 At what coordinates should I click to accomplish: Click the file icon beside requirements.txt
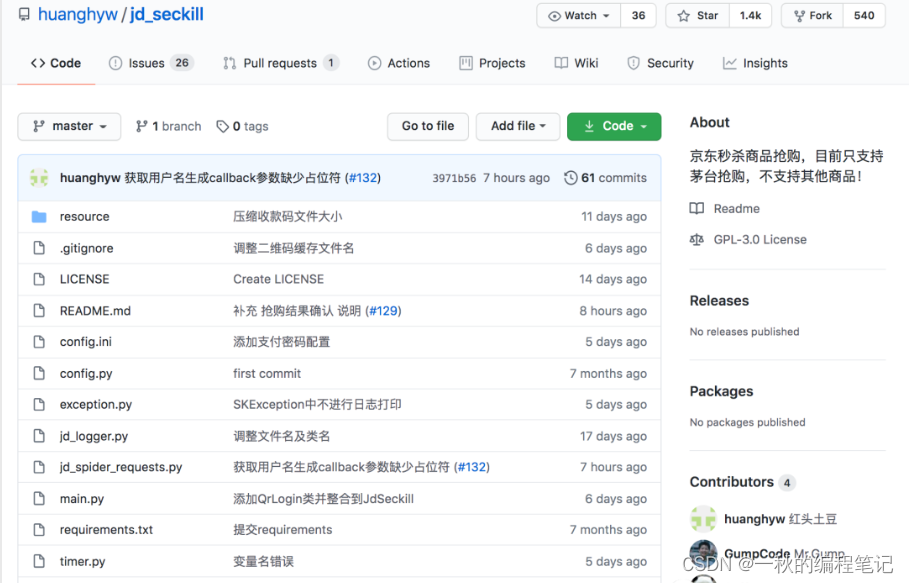39,530
